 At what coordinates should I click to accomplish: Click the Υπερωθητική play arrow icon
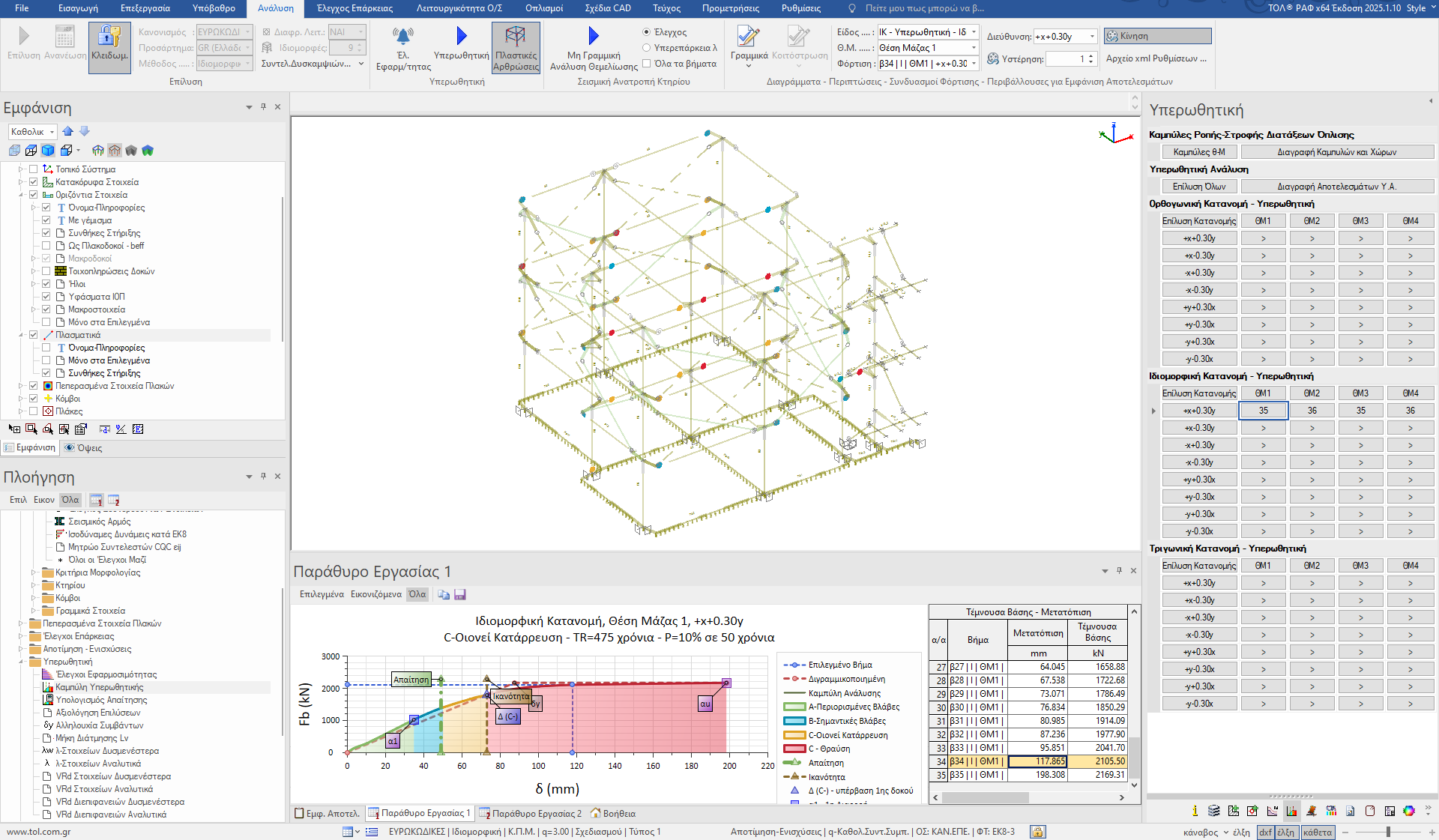461,36
